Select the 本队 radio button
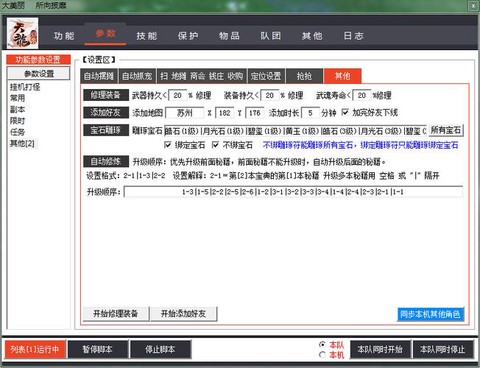The height and width of the screenshot is (368, 480). click(x=322, y=344)
